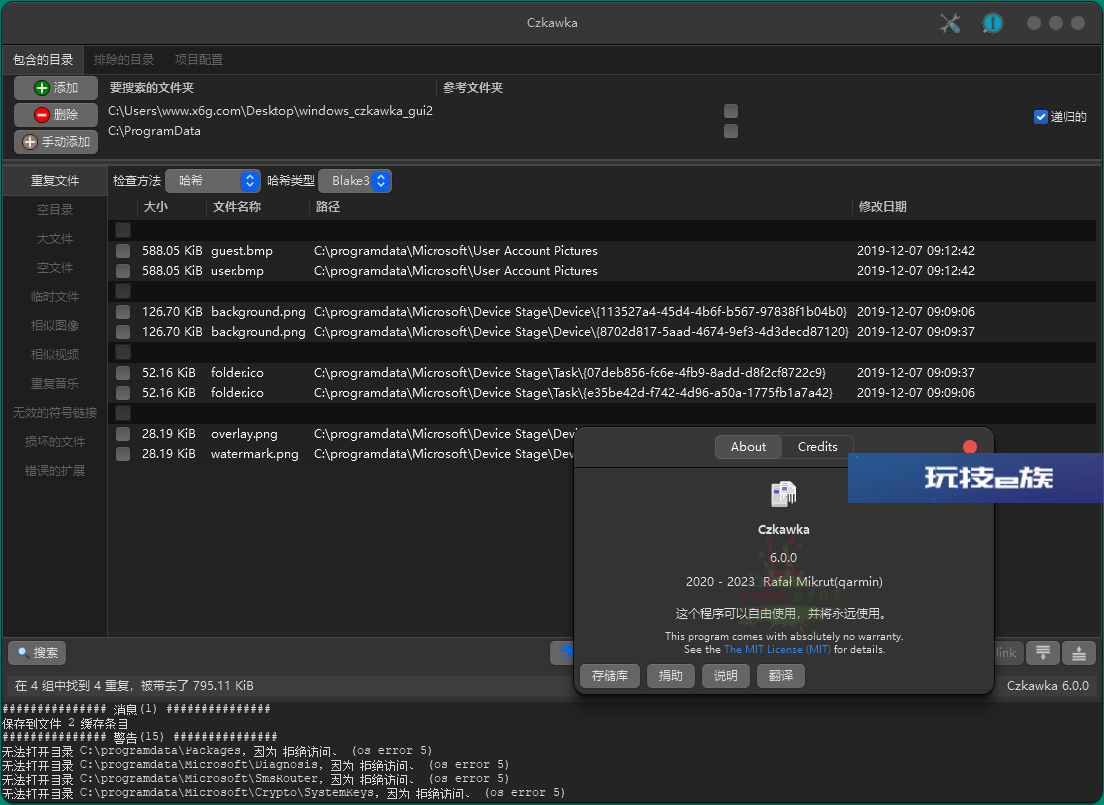Click the 说明 instruction button

click(725, 676)
